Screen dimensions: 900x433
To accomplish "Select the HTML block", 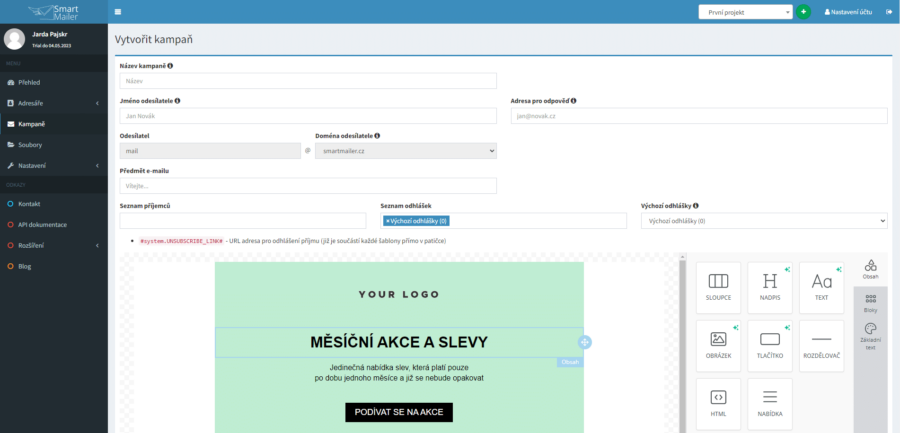I will pyautogui.click(x=718, y=404).
